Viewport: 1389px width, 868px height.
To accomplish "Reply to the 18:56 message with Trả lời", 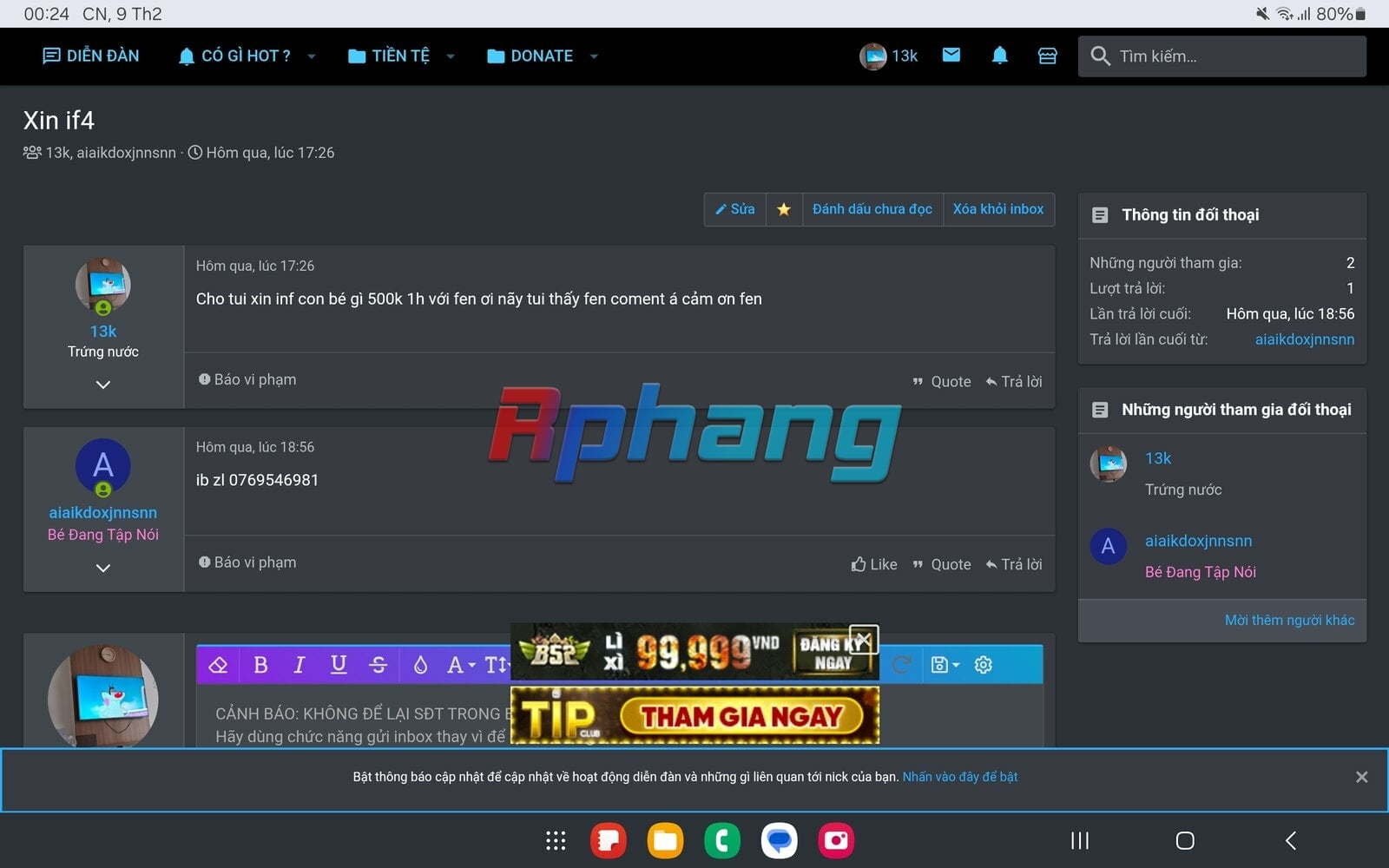I will [x=1014, y=564].
